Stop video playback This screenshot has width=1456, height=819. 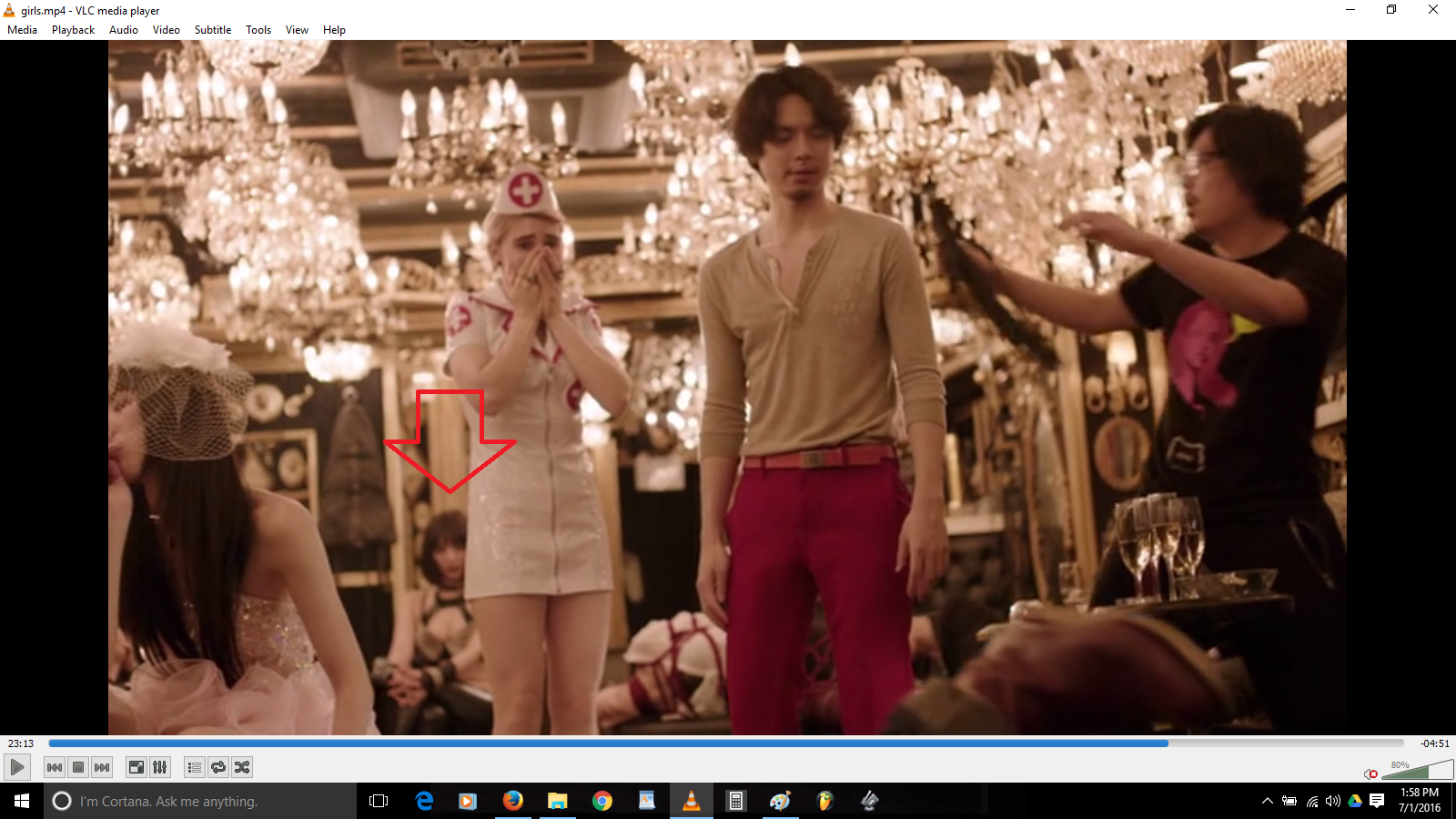(78, 767)
